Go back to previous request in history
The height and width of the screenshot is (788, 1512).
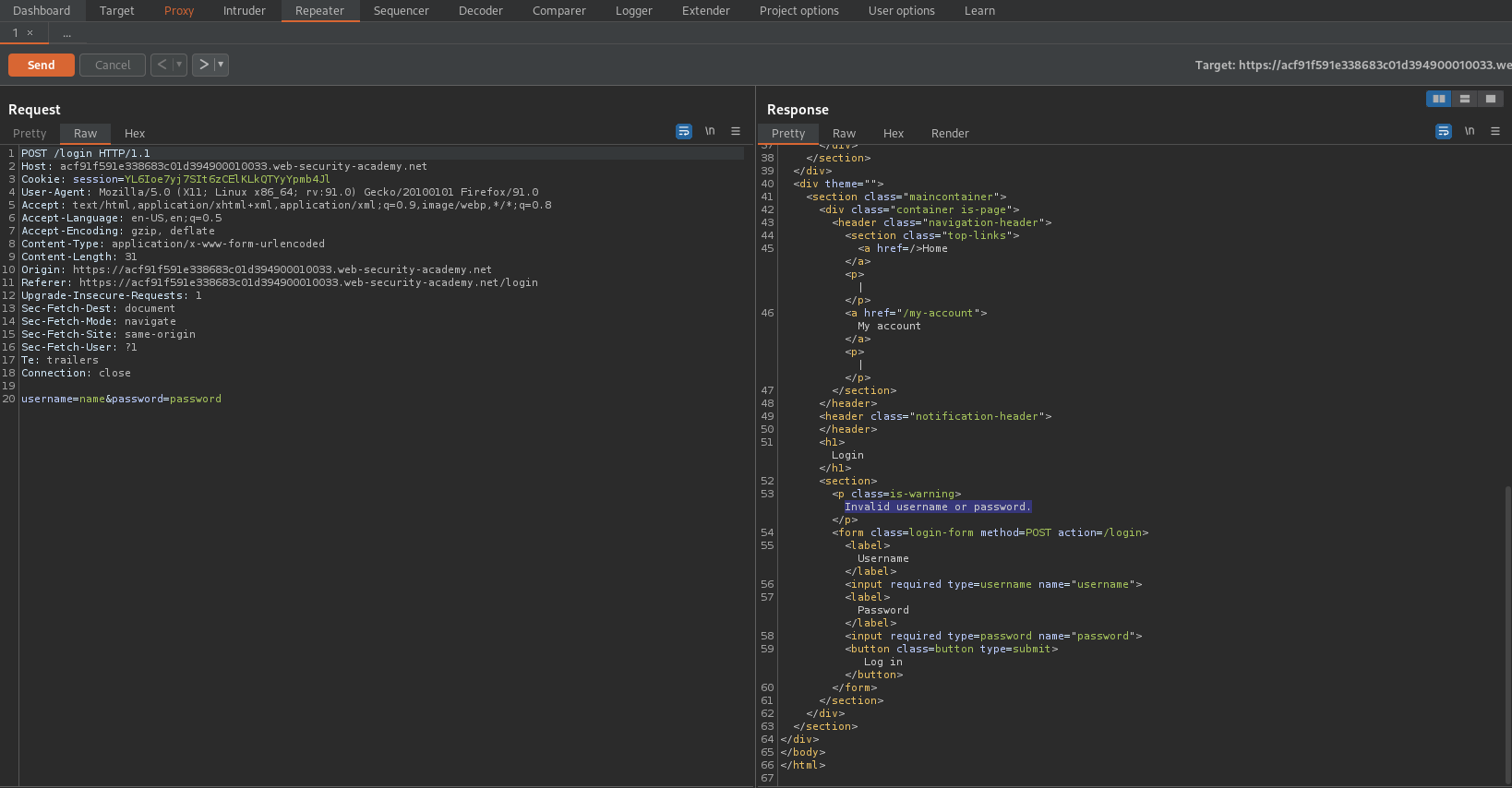[x=162, y=65]
